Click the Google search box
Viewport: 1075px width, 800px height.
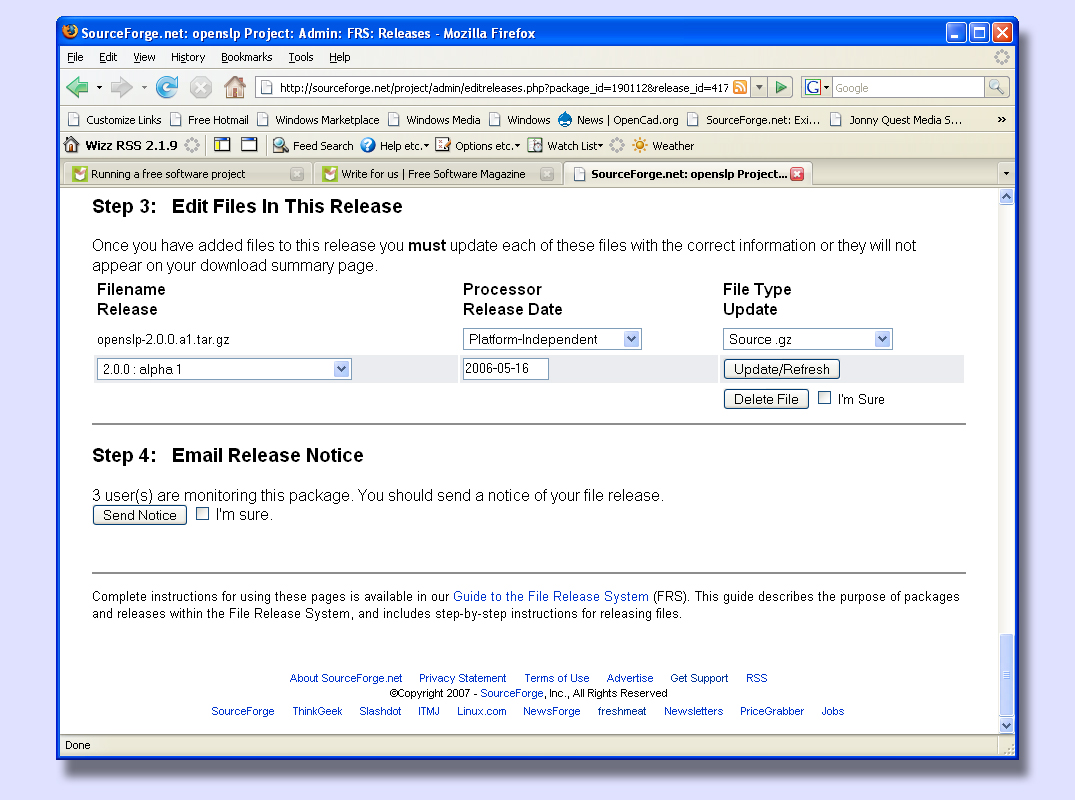[x=908, y=88]
